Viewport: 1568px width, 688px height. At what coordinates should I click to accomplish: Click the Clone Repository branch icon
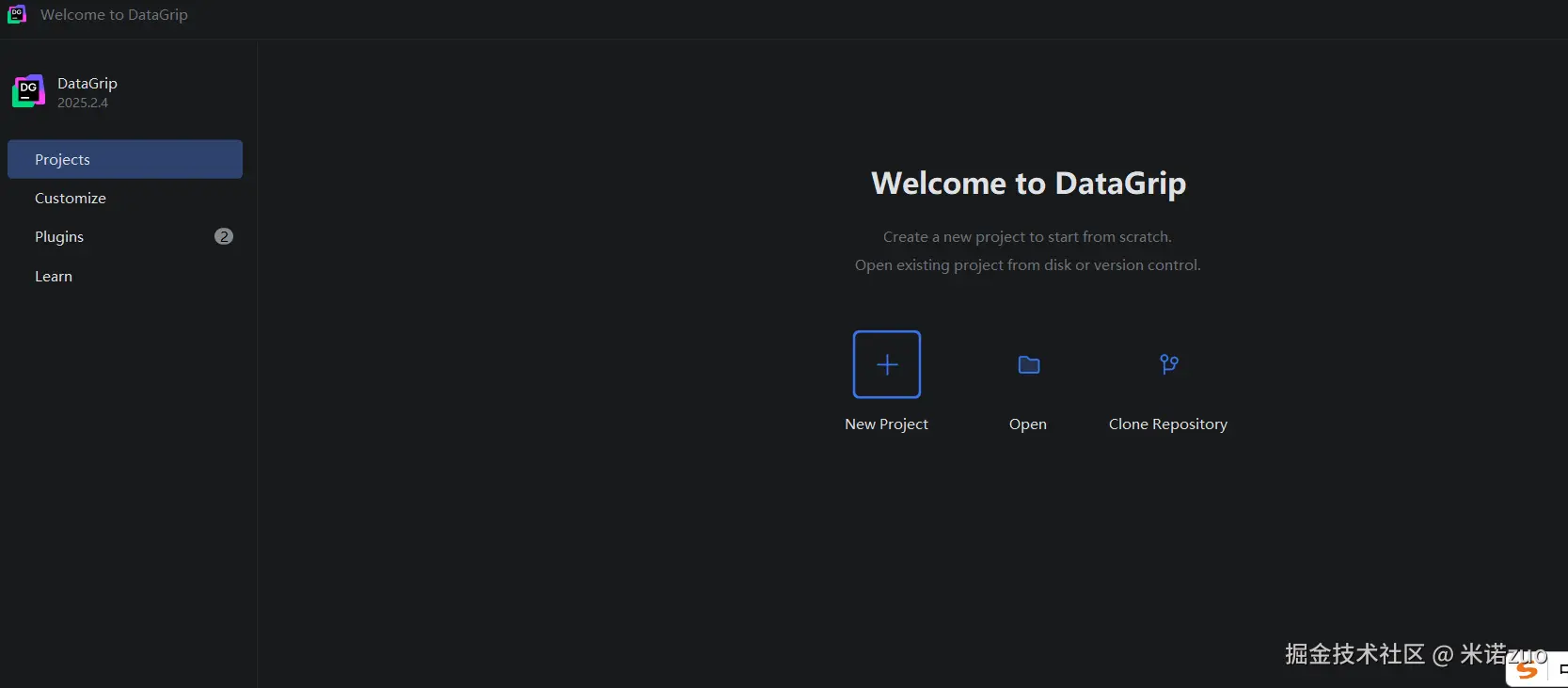(1169, 364)
